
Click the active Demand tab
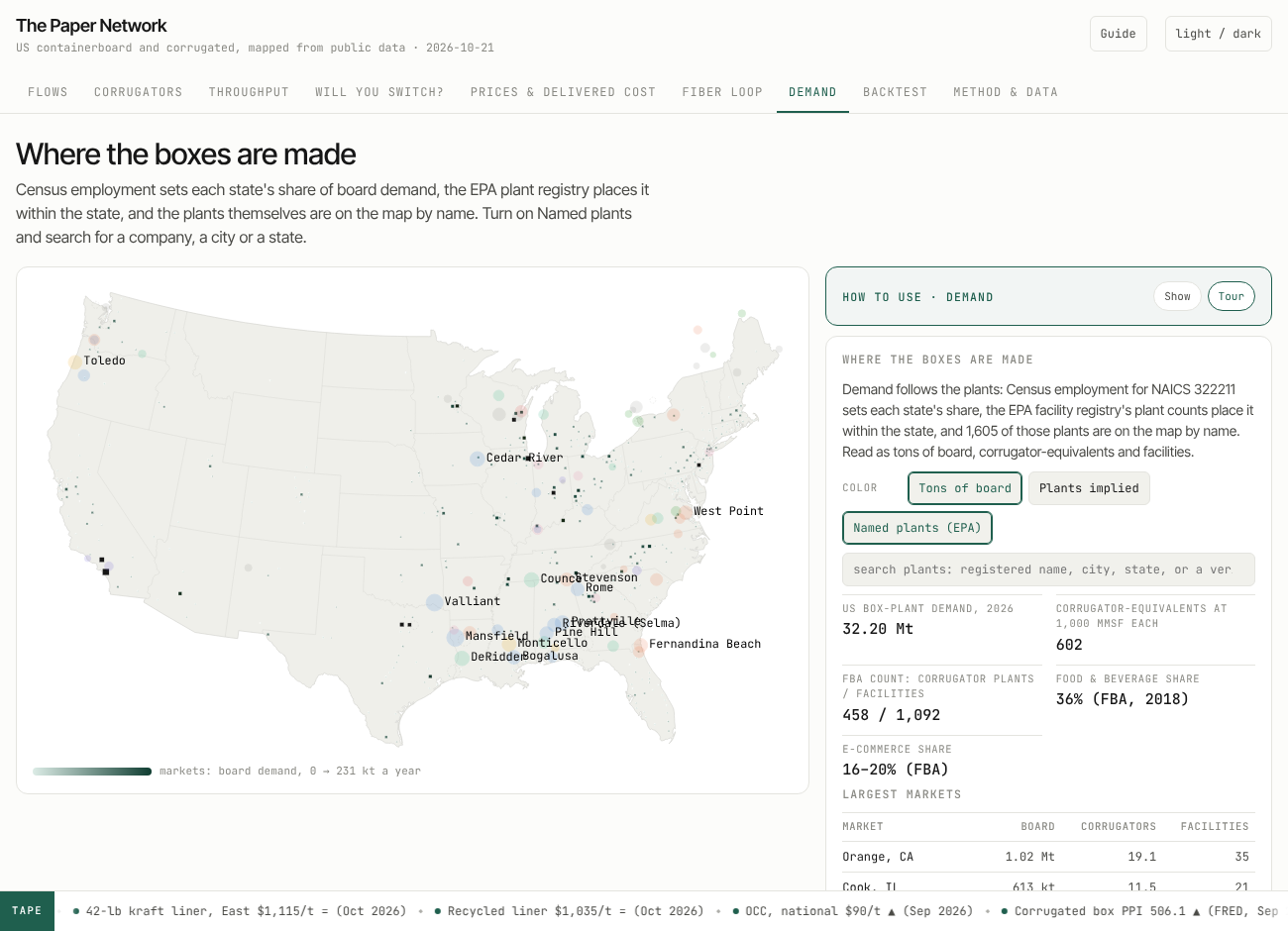click(x=812, y=92)
